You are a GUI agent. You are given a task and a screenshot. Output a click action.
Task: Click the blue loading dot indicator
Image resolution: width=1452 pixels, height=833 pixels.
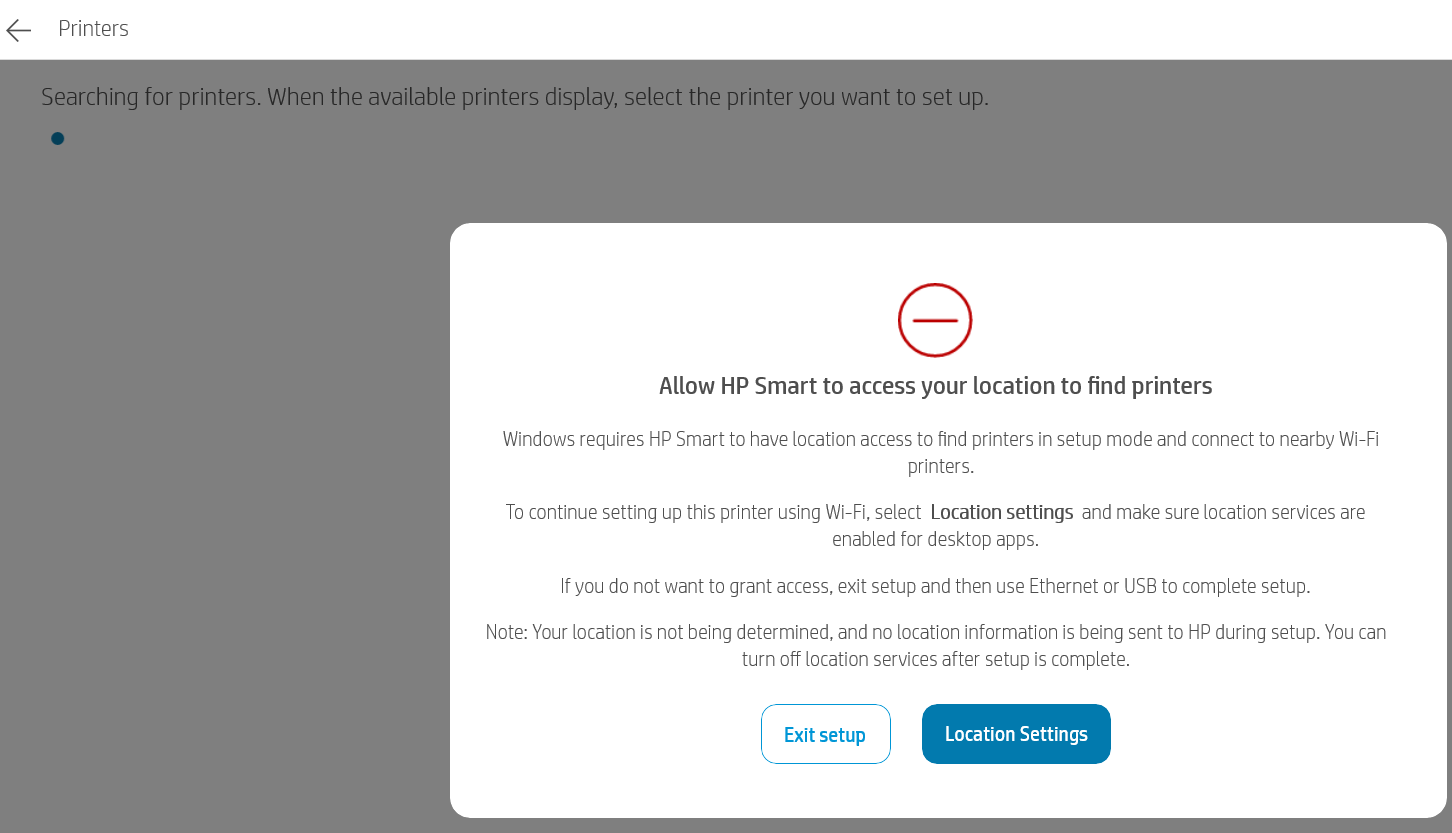click(x=58, y=139)
